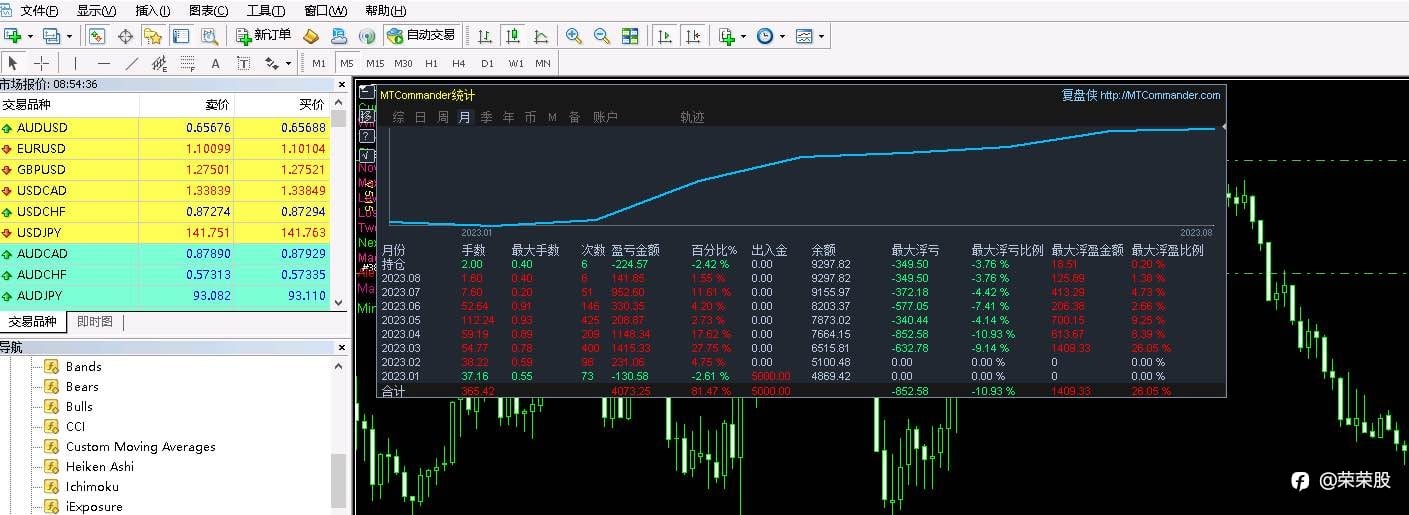Select the trendline drawing tool
Viewport: 1409px width, 515px height.
[x=132, y=63]
